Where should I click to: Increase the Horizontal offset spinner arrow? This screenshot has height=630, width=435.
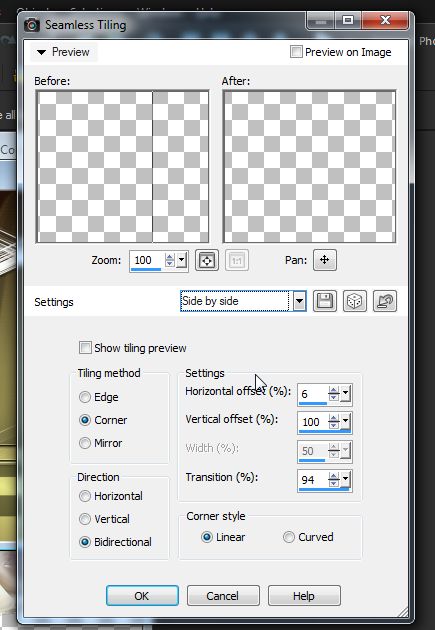[x=333, y=390]
